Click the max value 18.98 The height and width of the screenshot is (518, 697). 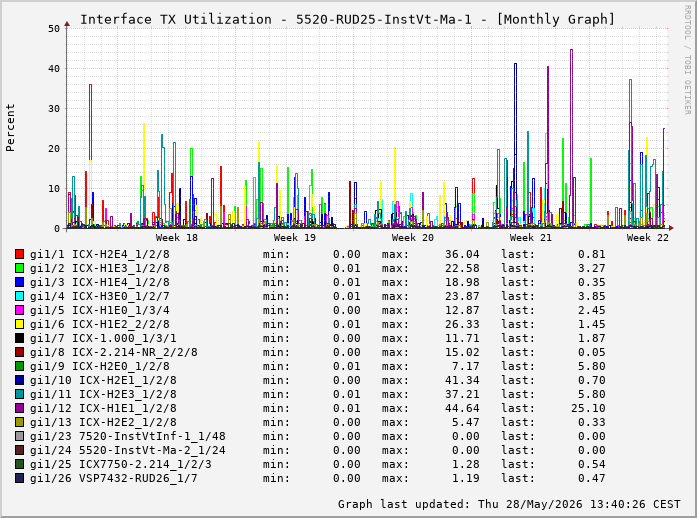pos(462,282)
